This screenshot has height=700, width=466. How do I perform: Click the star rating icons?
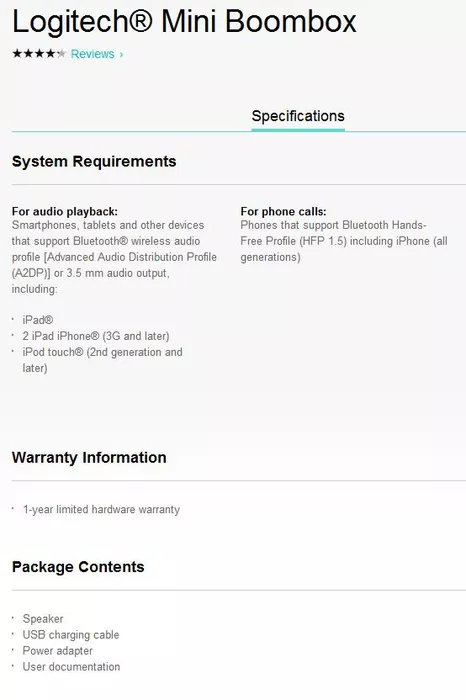(x=39, y=54)
